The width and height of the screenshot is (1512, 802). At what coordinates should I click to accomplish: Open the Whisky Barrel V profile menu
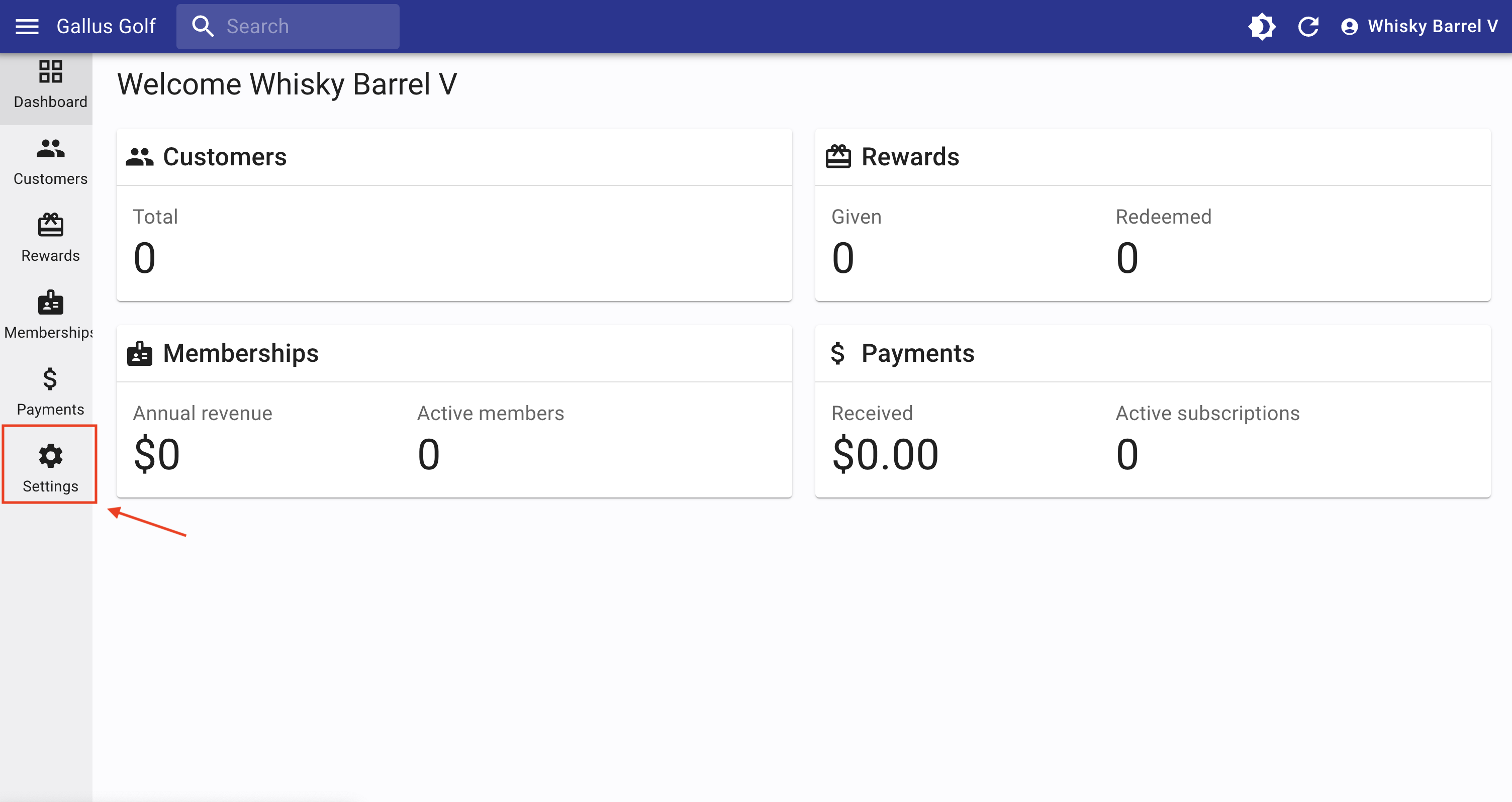pyautogui.click(x=1420, y=27)
